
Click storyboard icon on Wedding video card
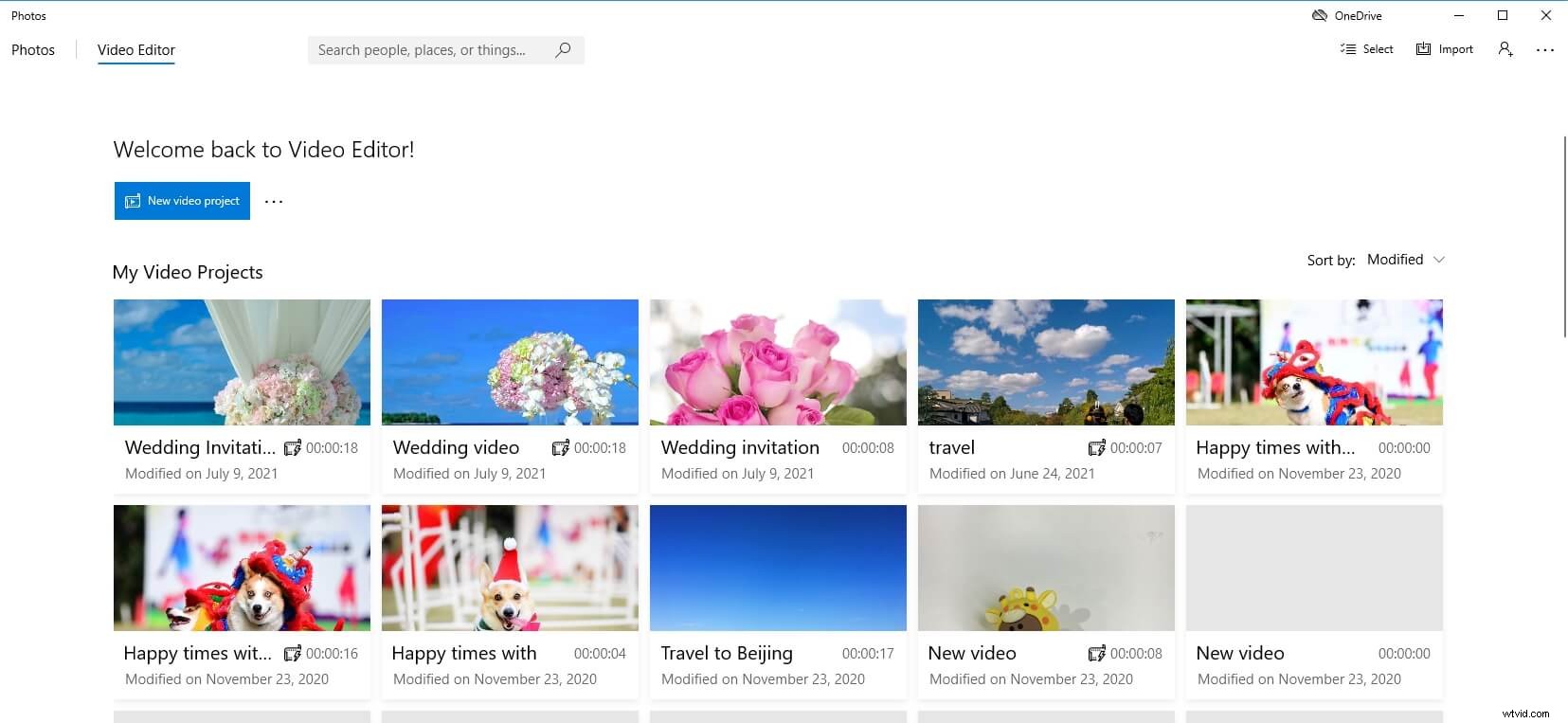[561, 447]
